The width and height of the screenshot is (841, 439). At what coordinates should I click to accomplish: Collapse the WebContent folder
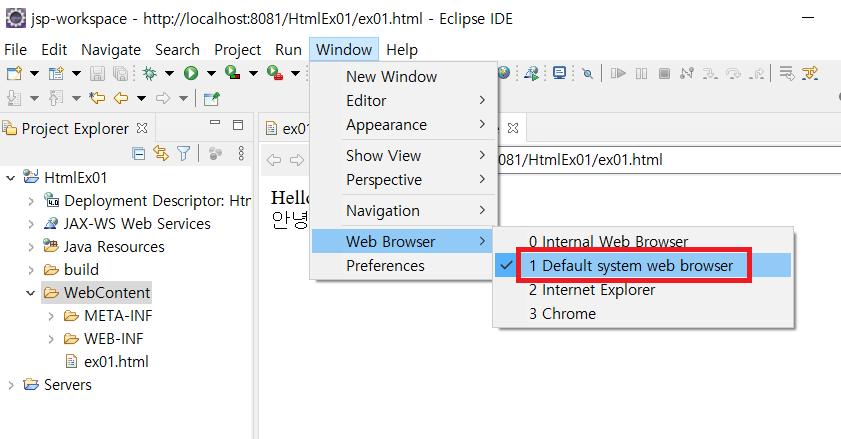coord(31,293)
